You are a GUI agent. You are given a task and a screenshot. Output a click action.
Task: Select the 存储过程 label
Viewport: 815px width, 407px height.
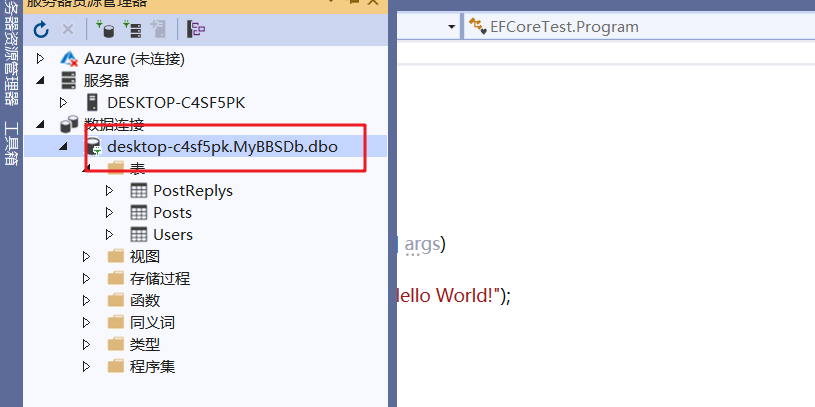(160, 278)
